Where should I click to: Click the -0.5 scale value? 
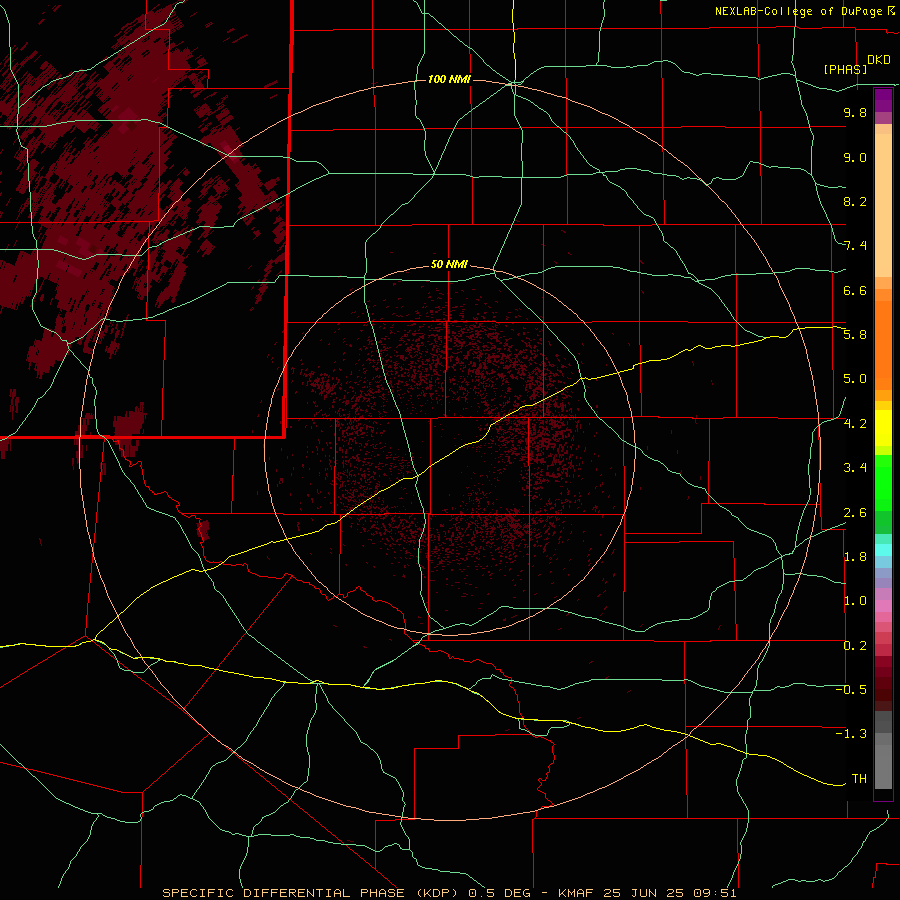click(x=851, y=690)
